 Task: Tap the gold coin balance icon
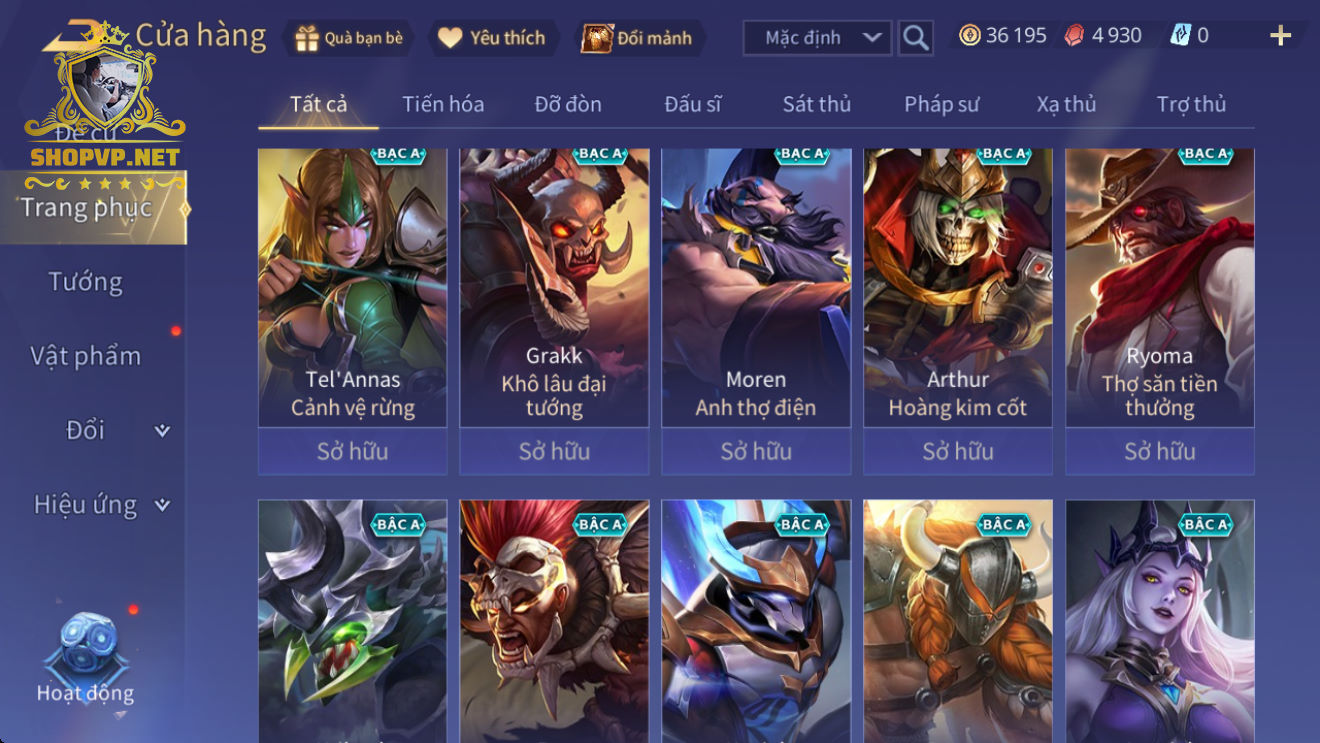click(x=969, y=36)
